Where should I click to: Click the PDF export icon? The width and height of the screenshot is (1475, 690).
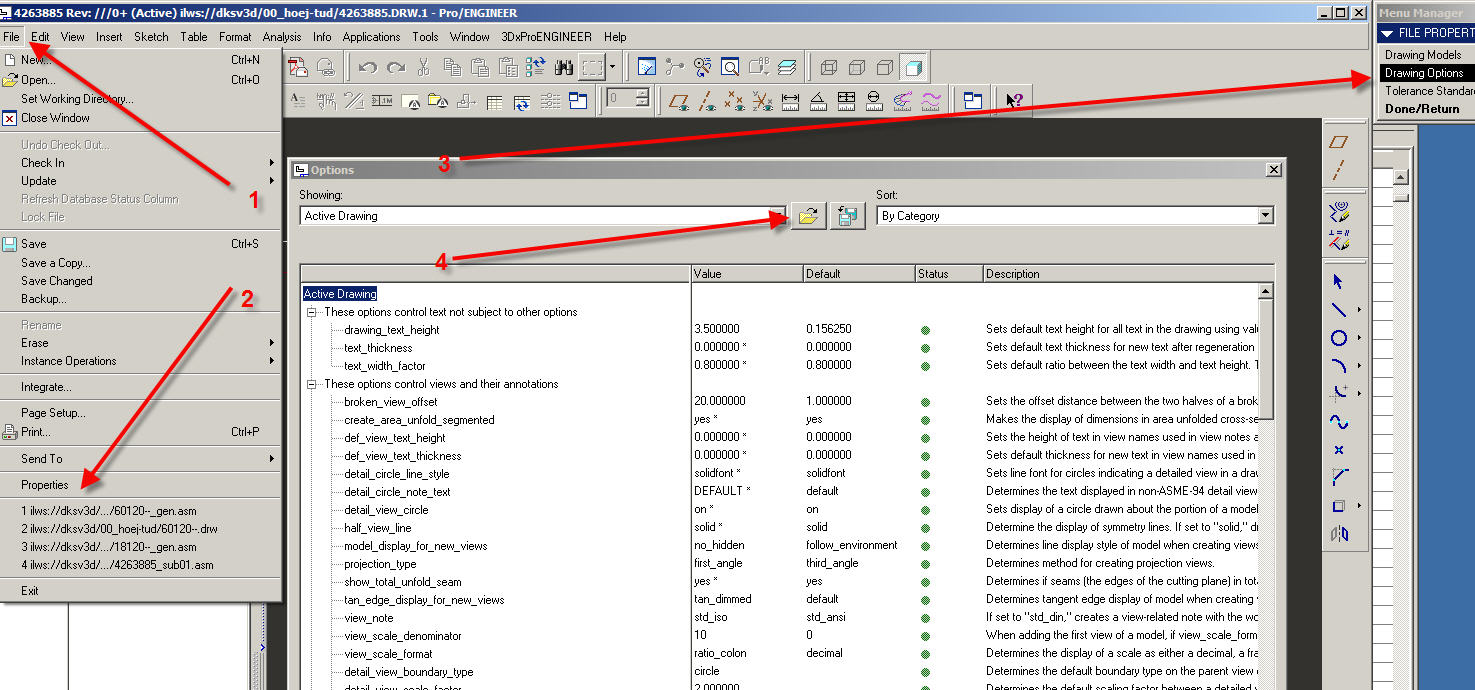pos(299,67)
